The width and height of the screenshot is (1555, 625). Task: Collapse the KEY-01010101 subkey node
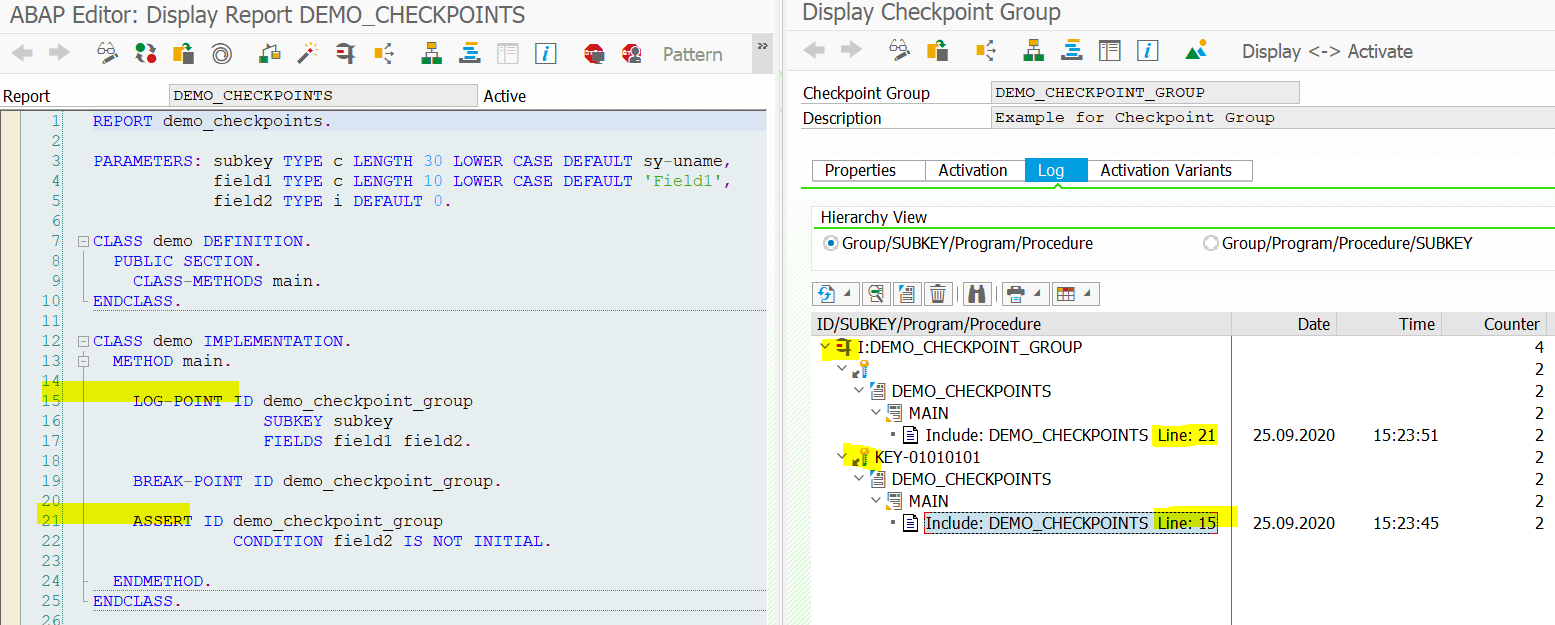click(843, 457)
